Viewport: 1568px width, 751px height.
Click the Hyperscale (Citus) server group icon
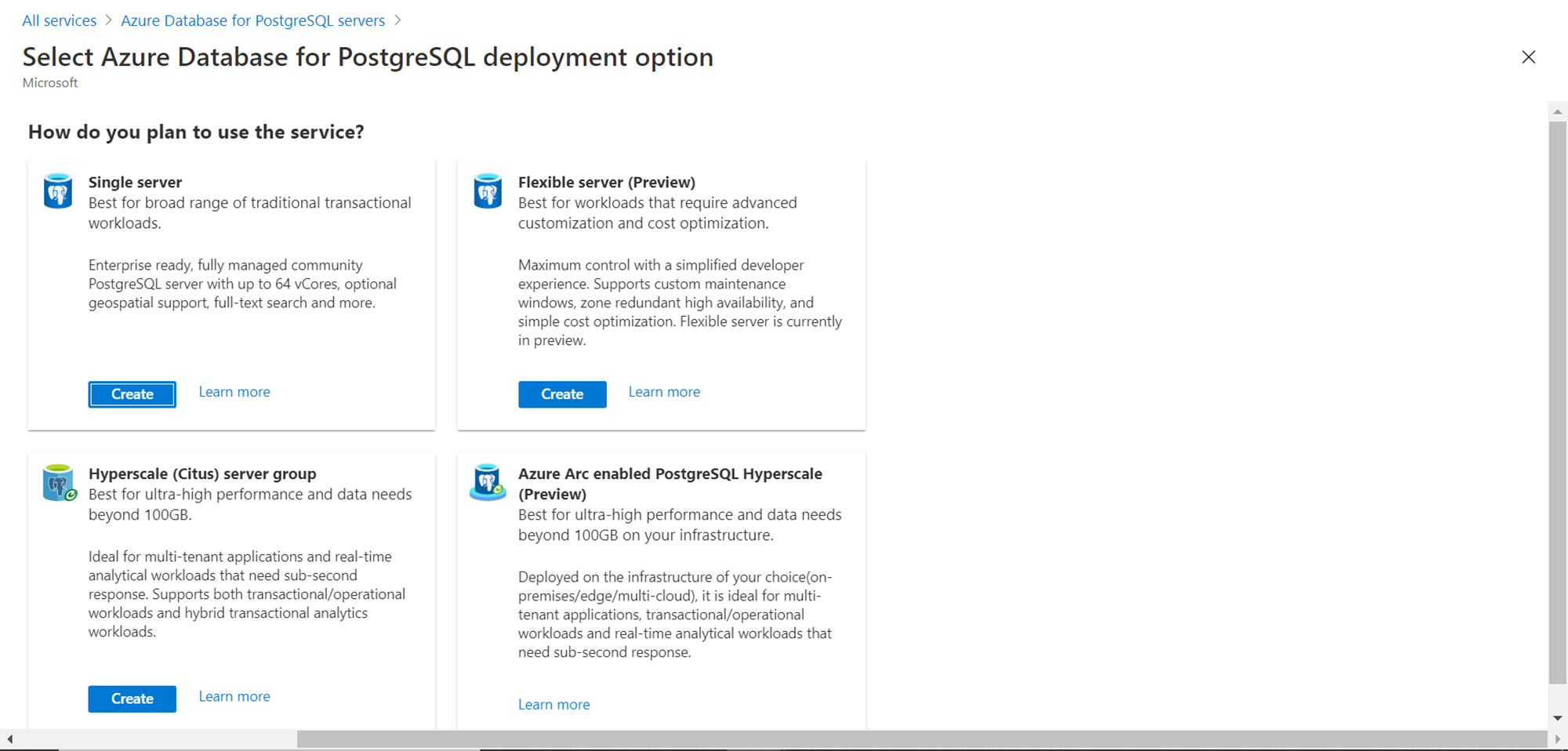pos(59,483)
